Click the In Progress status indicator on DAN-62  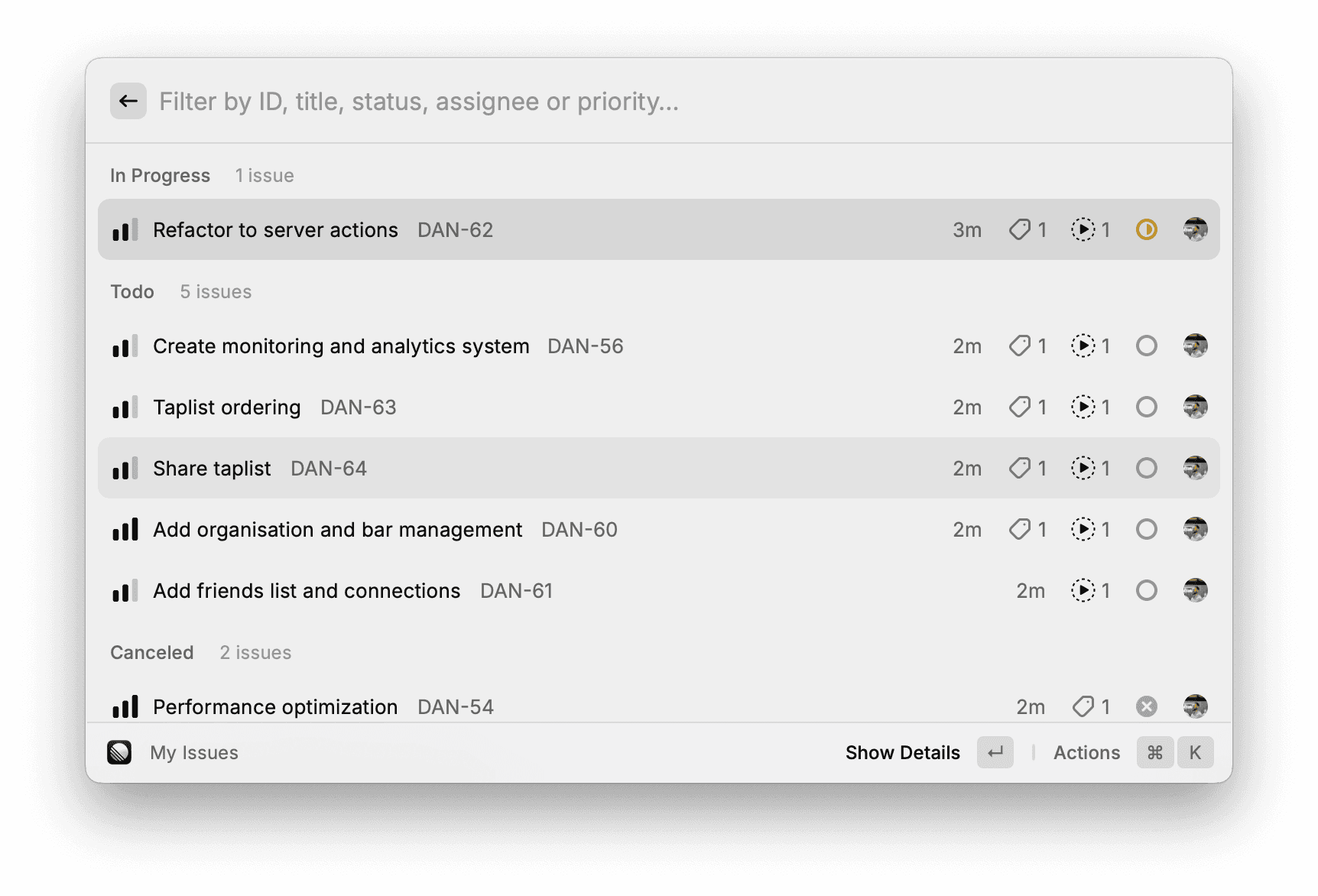tap(1146, 229)
